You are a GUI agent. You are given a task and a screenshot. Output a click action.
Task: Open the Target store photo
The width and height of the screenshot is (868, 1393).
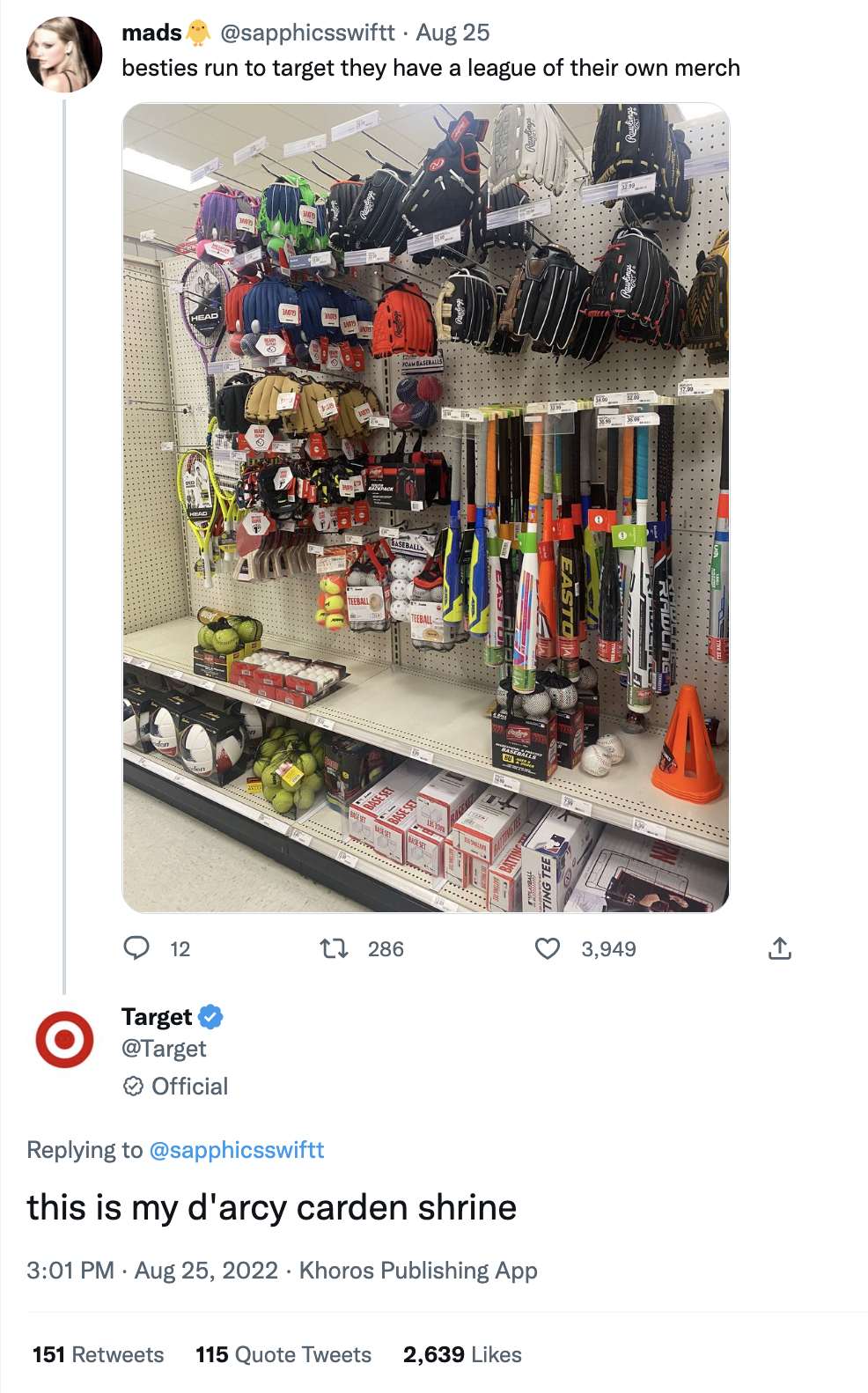(x=425, y=507)
